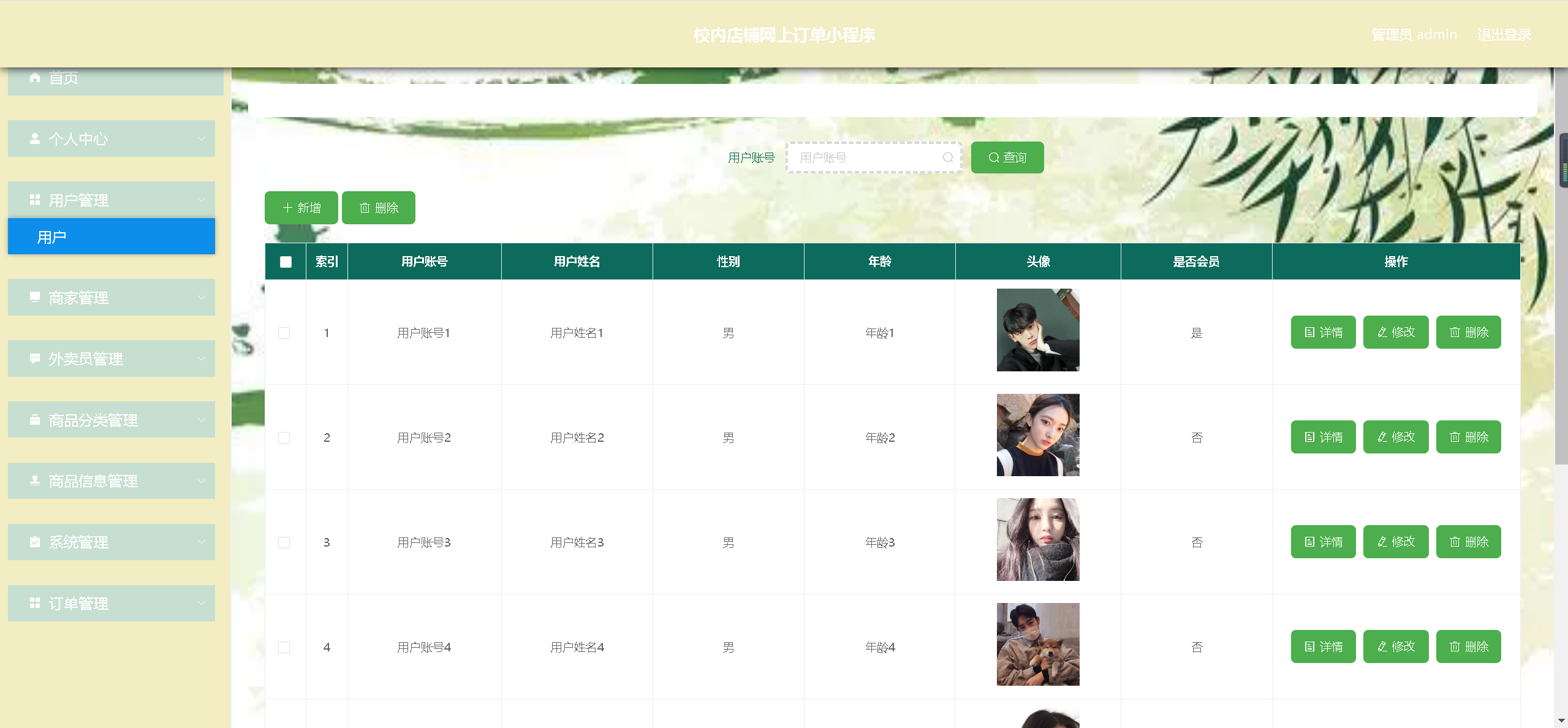Expand the 个人中心 dropdown chevron
This screenshot has width=1568, height=728.
202,139
